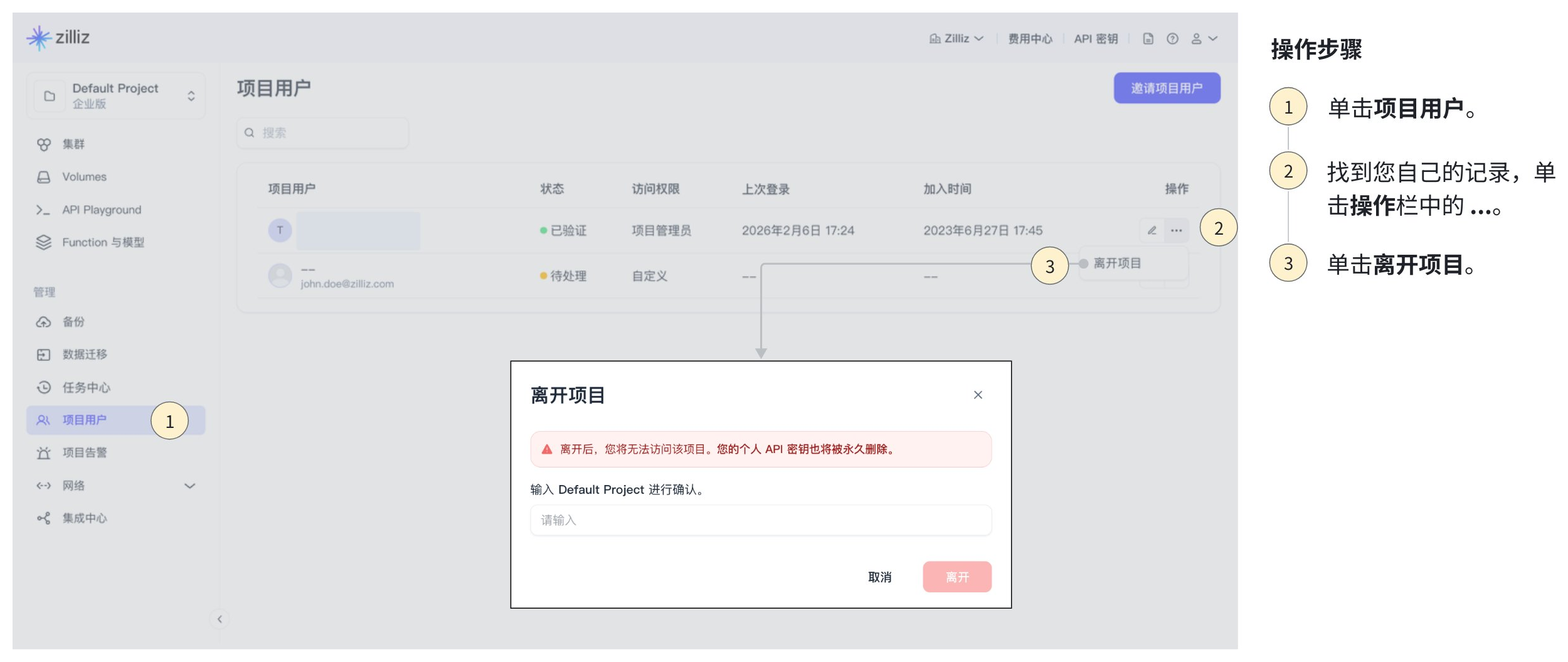The height and width of the screenshot is (662, 1568).
Task: Open the Default Project selector dropdown
Action: [116, 95]
